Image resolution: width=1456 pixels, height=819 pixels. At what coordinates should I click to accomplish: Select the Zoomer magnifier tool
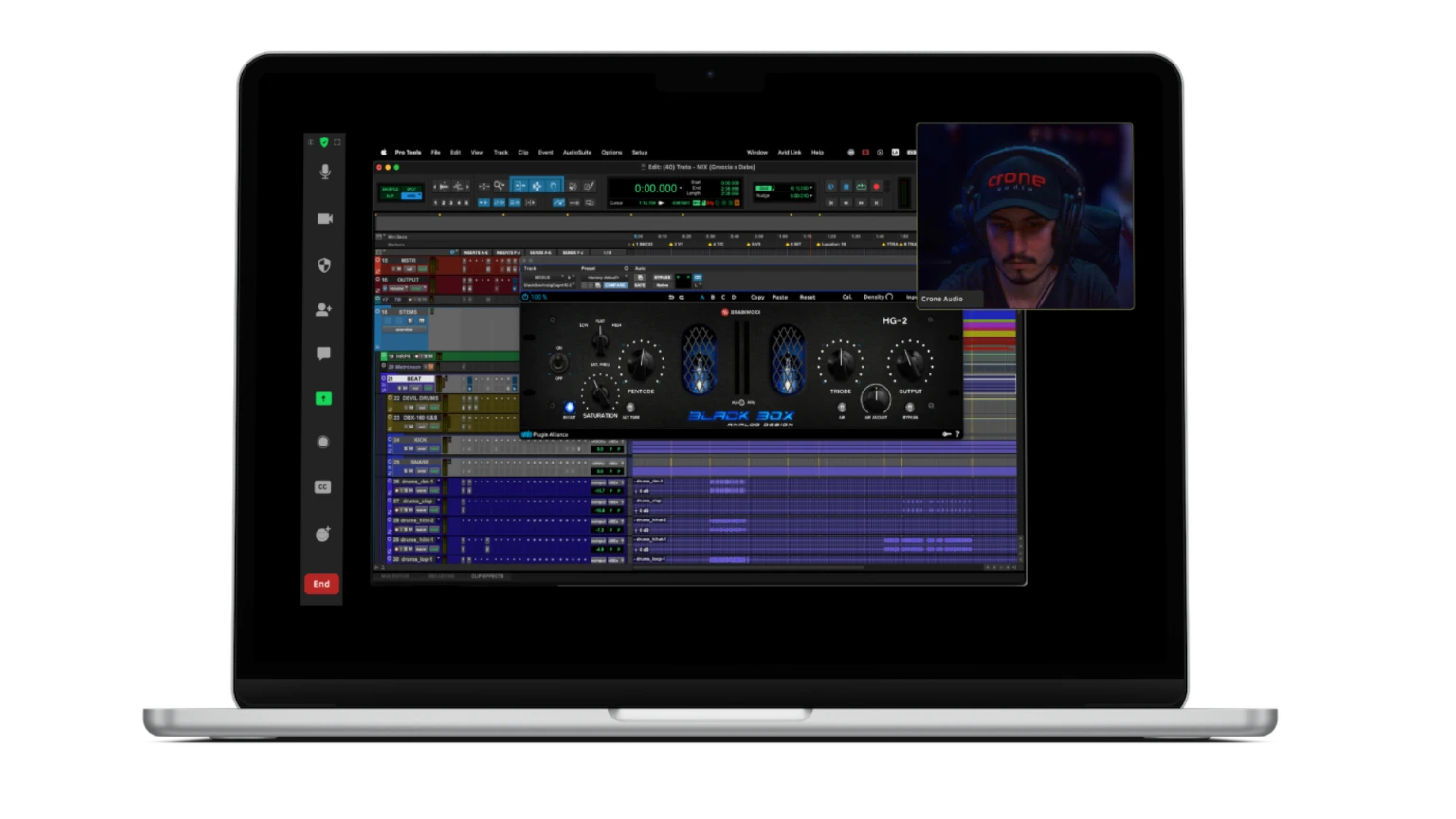pyautogui.click(x=499, y=186)
